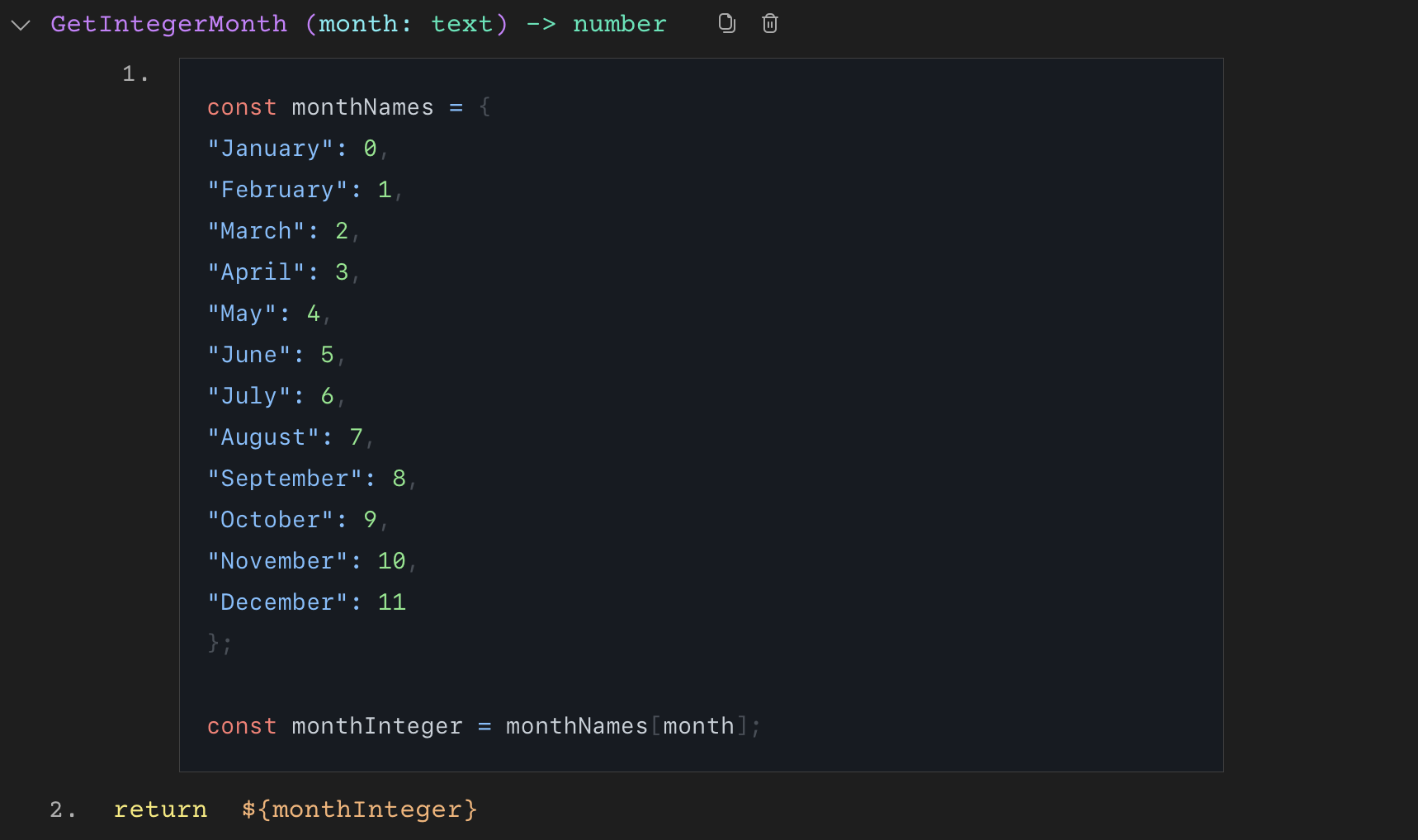Click line number 1 in the editor
The width and height of the screenshot is (1418, 840).
tap(135, 73)
